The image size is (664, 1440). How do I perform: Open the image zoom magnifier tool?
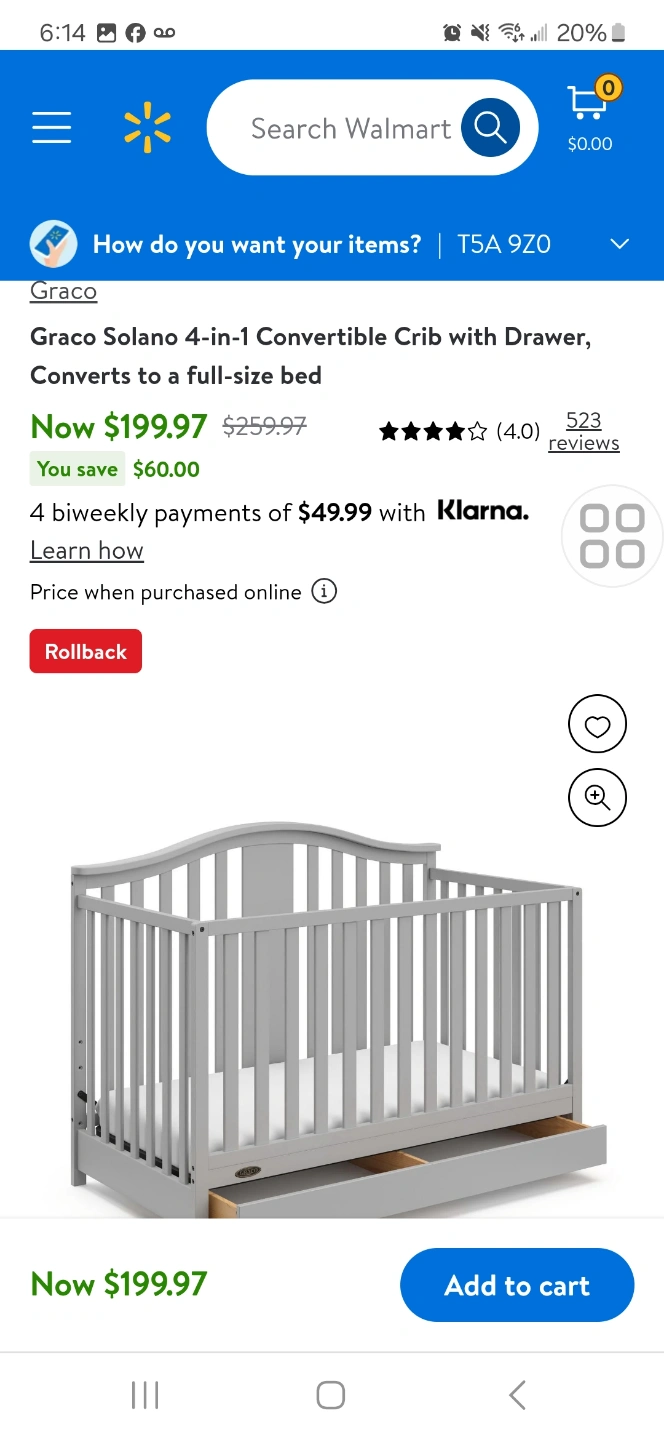[597, 797]
